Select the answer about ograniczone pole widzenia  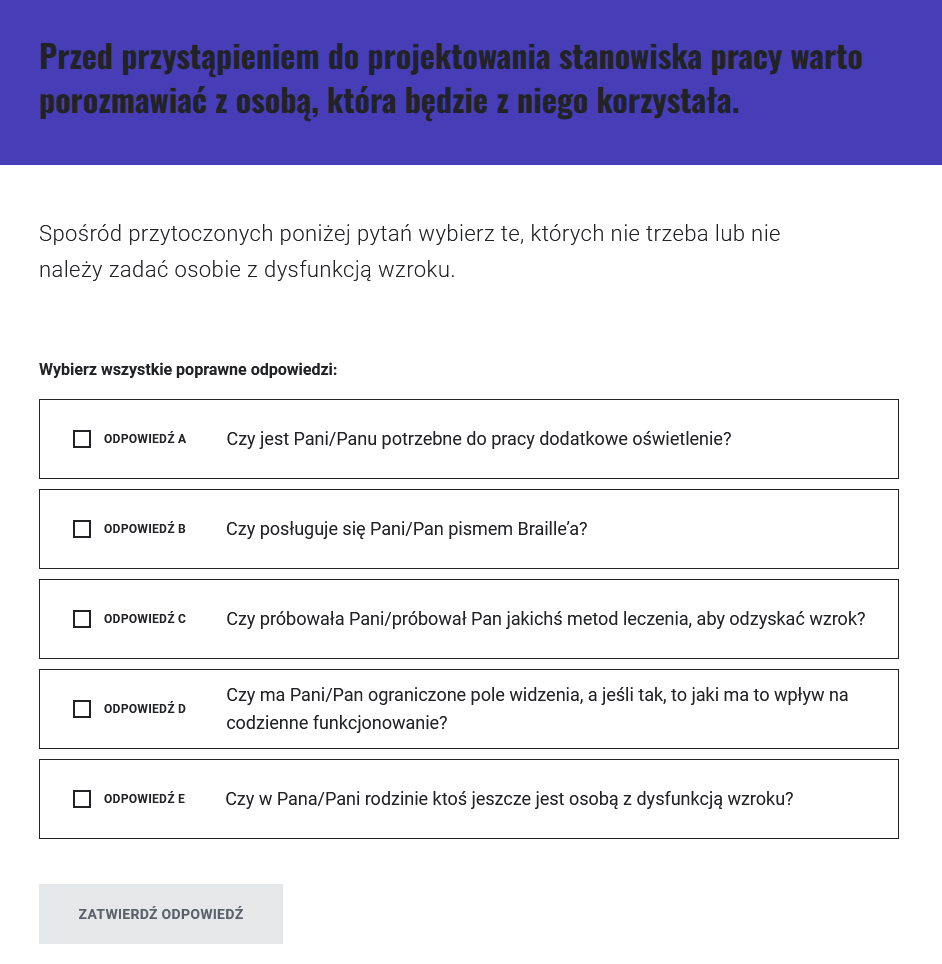point(537,709)
